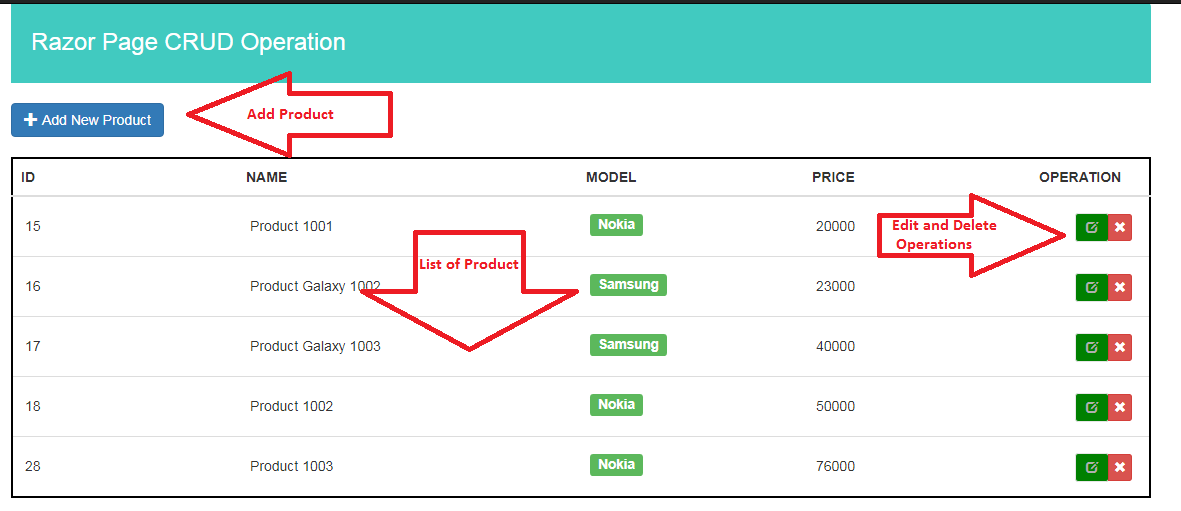
Task: Click the Razor Page CRUD Operation title
Action: (x=189, y=42)
